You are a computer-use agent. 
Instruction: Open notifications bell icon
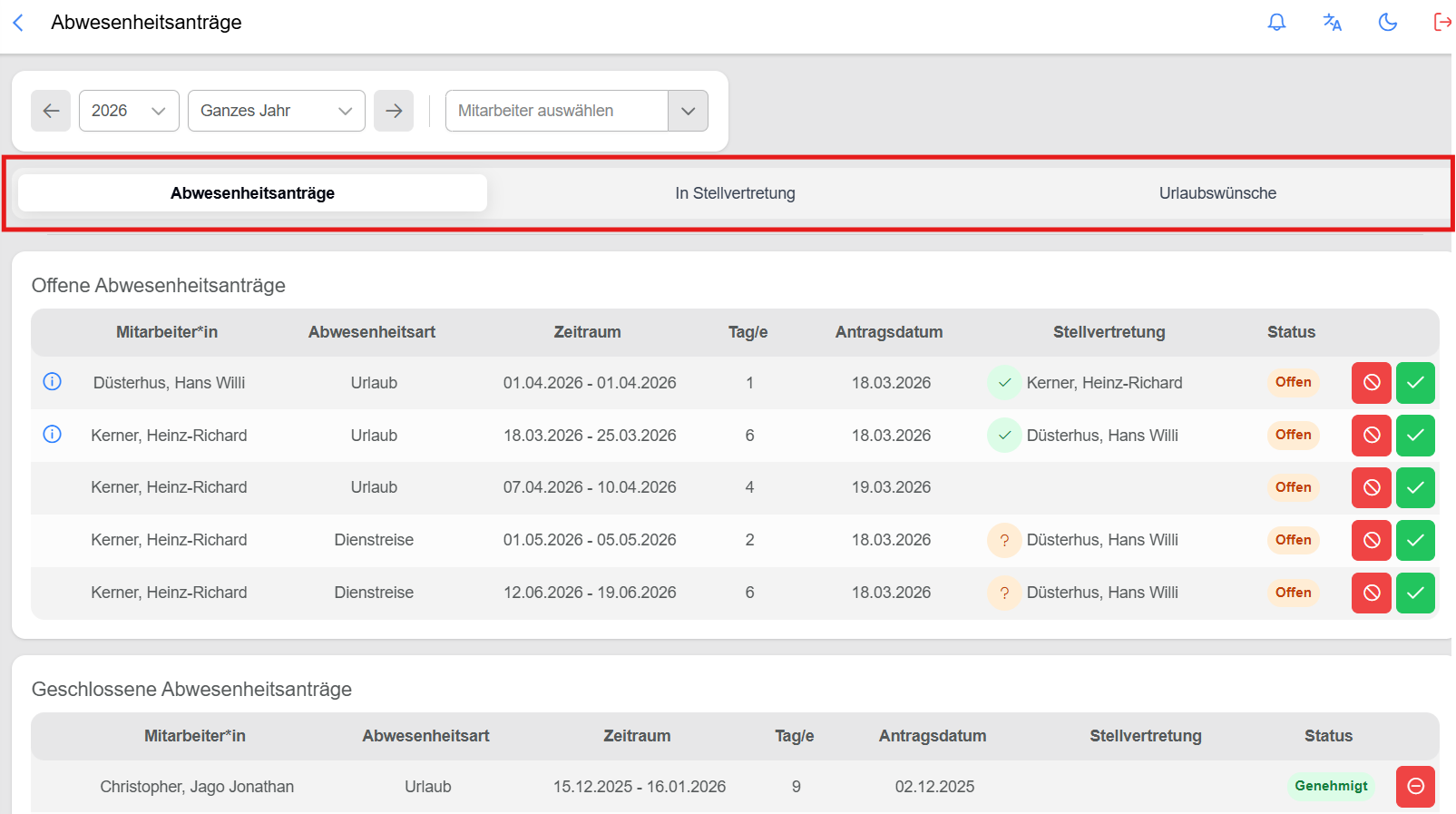pyautogui.click(x=1276, y=23)
